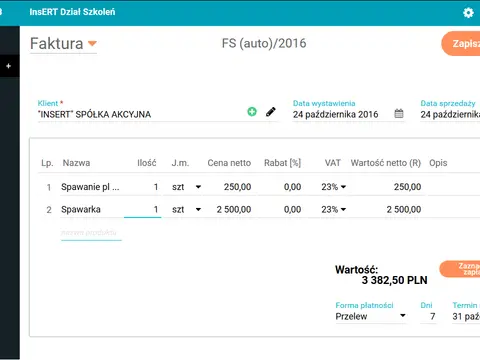Click the Dni field showing 7

coord(428,316)
